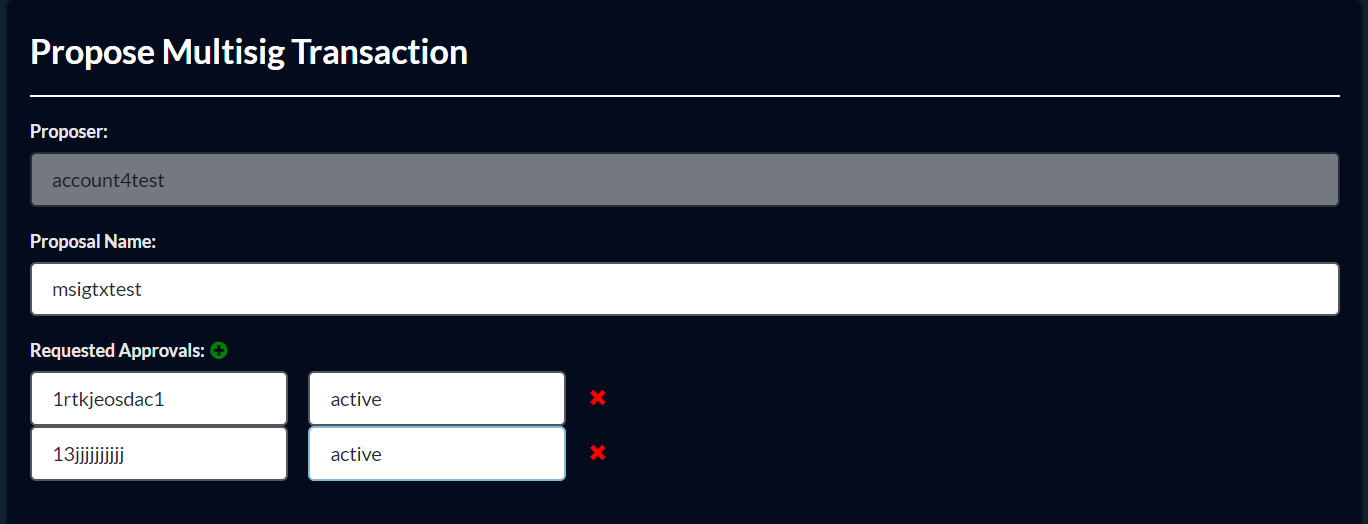Click the account4test text in grey box
Screen dimensions: 1368x524
click(x=108, y=181)
